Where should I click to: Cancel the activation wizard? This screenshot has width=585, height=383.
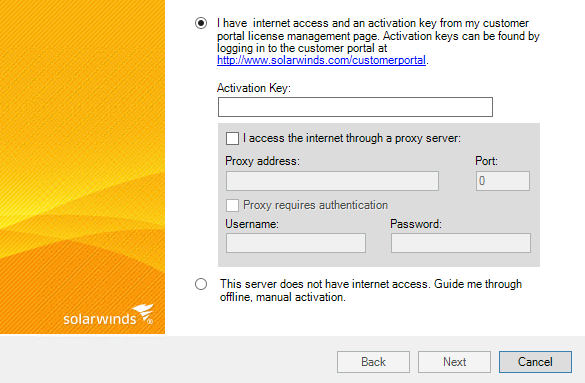click(535, 362)
